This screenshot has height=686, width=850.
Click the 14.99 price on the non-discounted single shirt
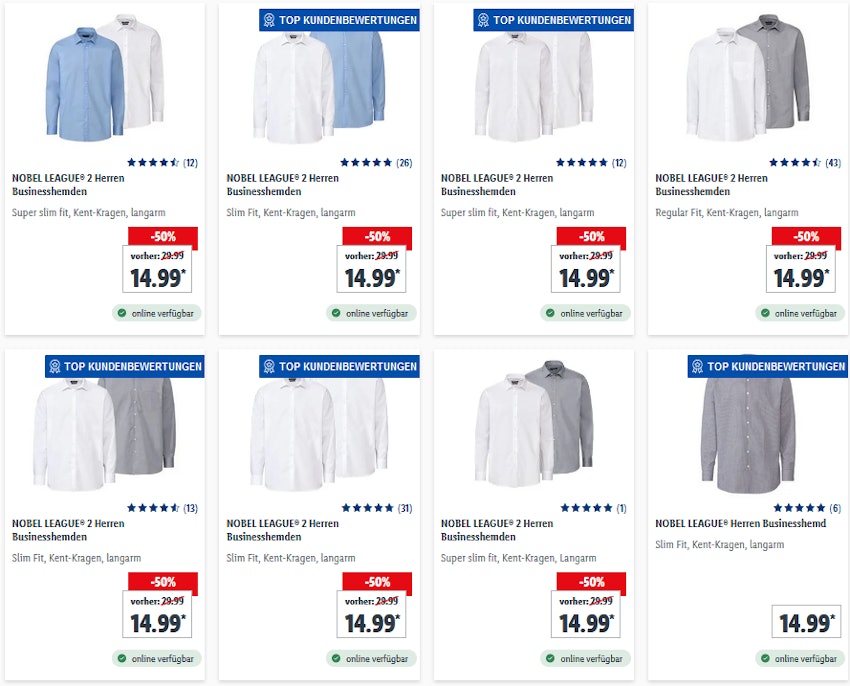[x=806, y=623]
